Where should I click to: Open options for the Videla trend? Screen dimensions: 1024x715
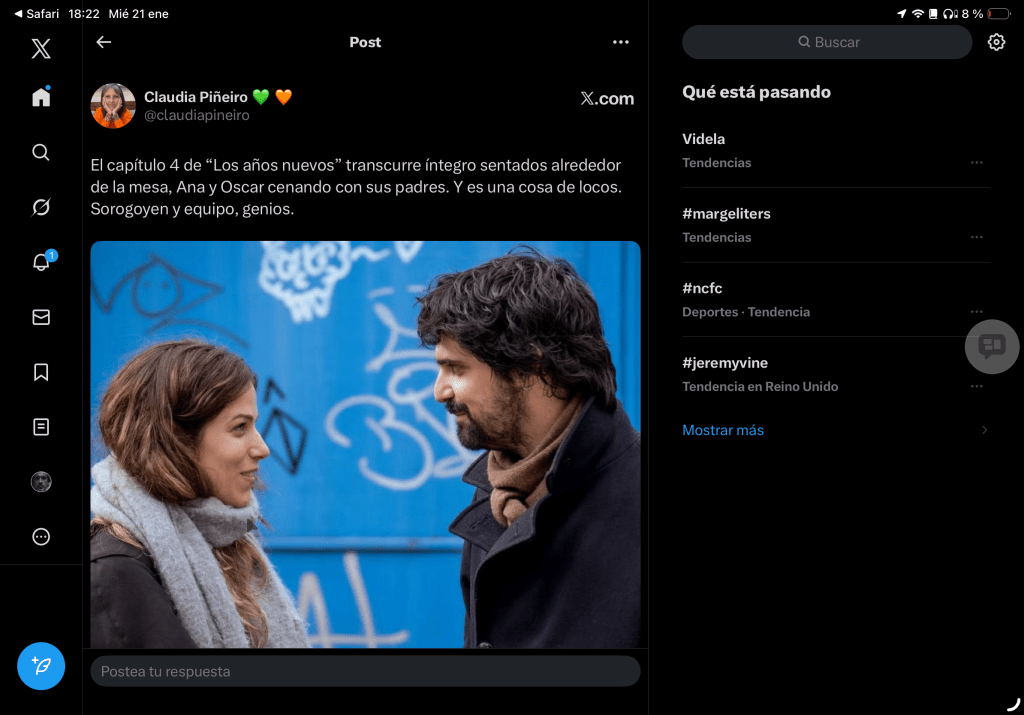[x=976, y=163]
